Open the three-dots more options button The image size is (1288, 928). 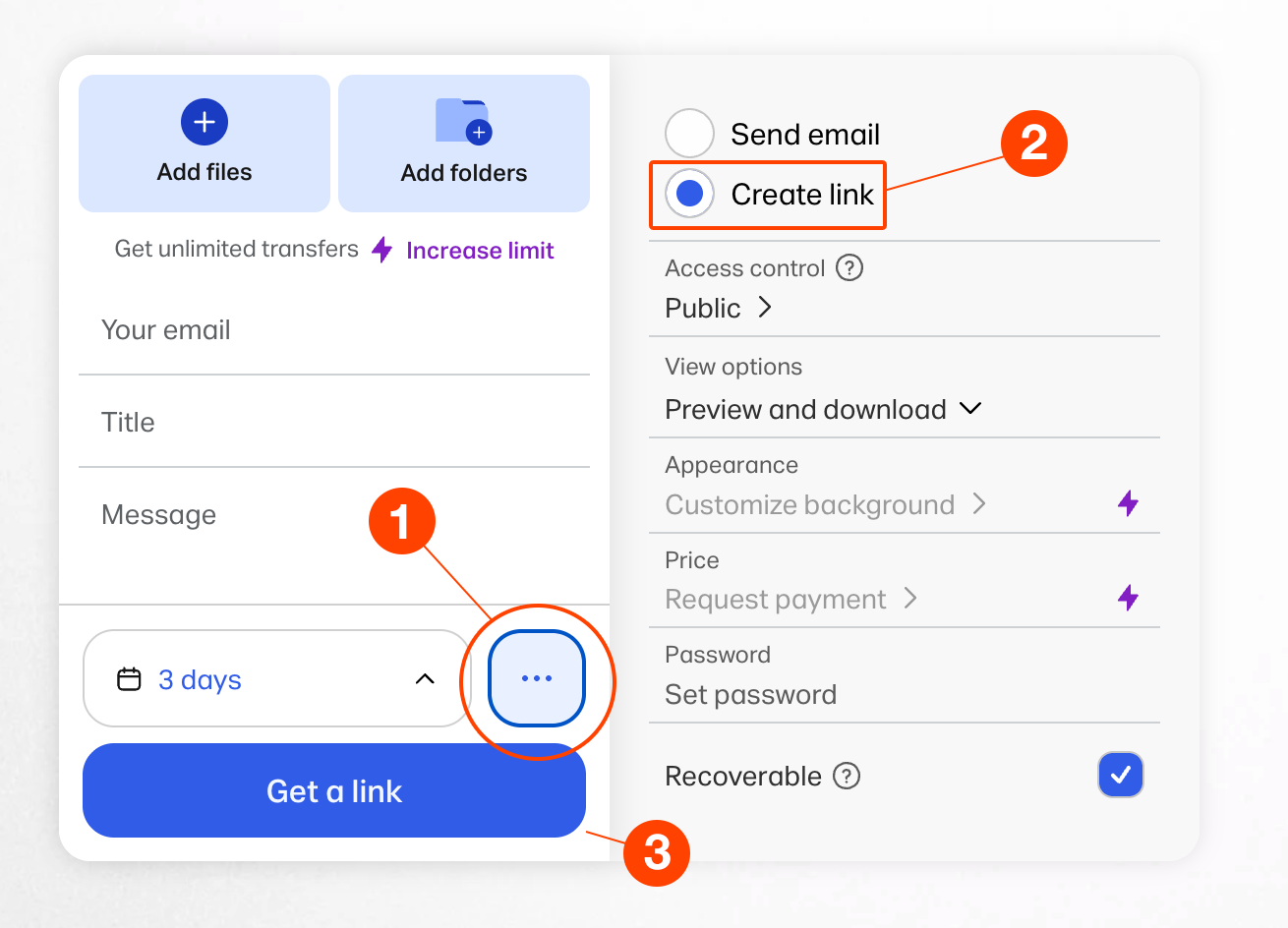537,678
